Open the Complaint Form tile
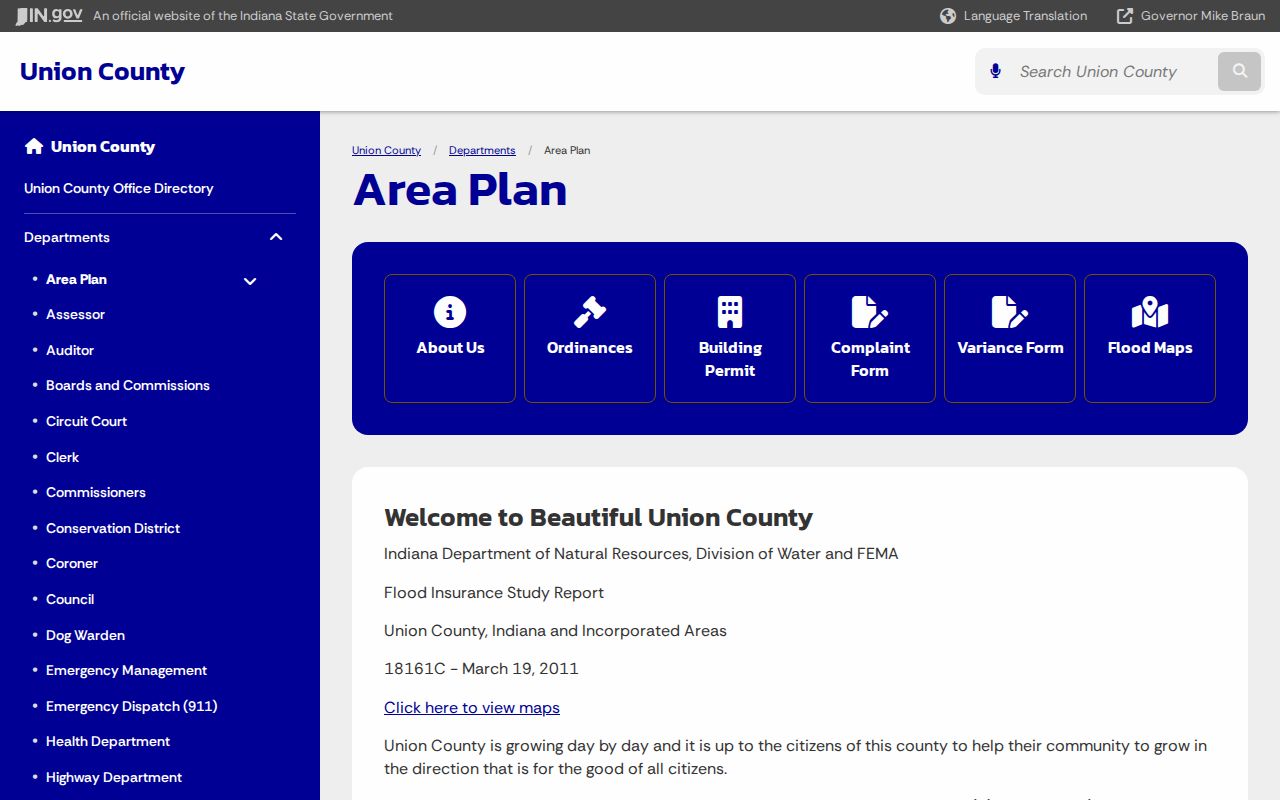1280x800 pixels. pyautogui.click(x=870, y=339)
